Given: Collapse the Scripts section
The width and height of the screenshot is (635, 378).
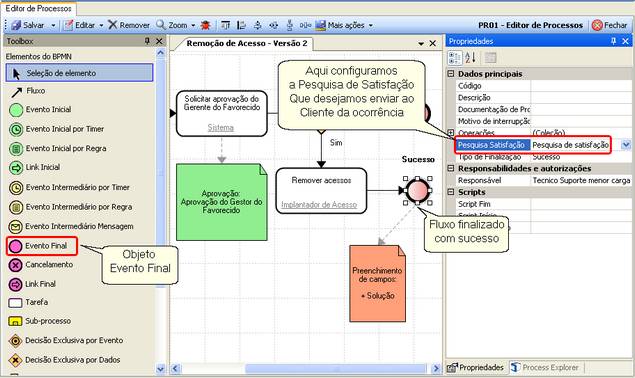Looking at the screenshot, I should click(451, 192).
